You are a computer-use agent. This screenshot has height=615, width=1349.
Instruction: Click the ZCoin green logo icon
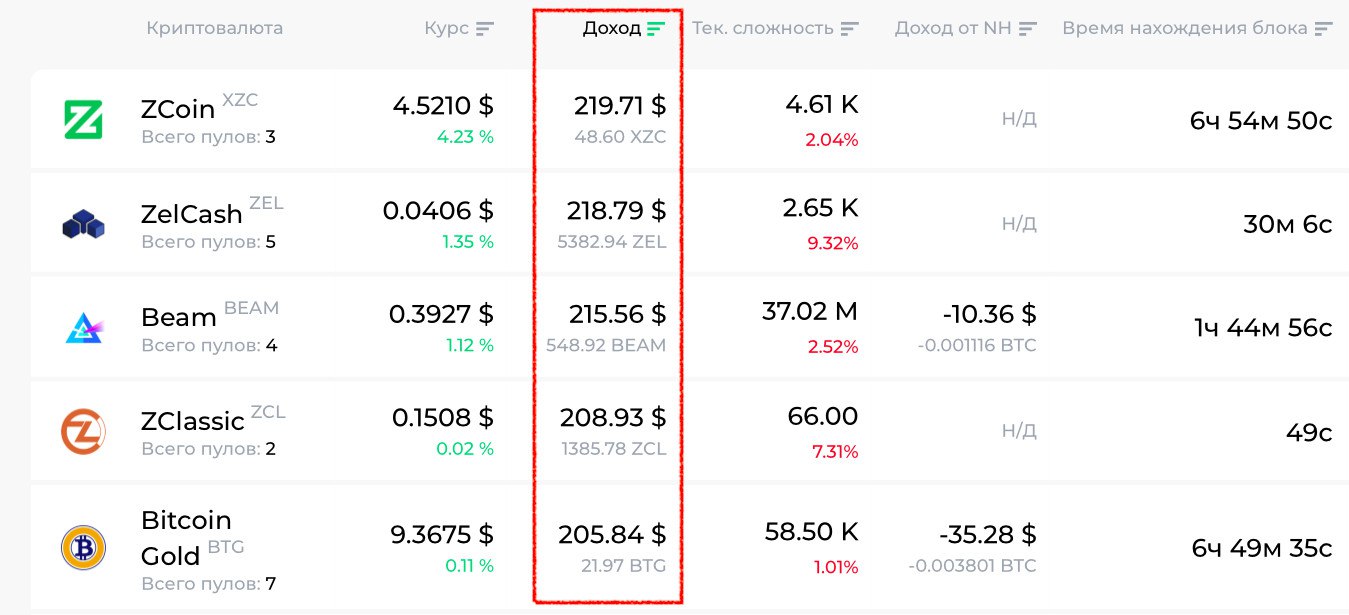click(x=83, y=120)
